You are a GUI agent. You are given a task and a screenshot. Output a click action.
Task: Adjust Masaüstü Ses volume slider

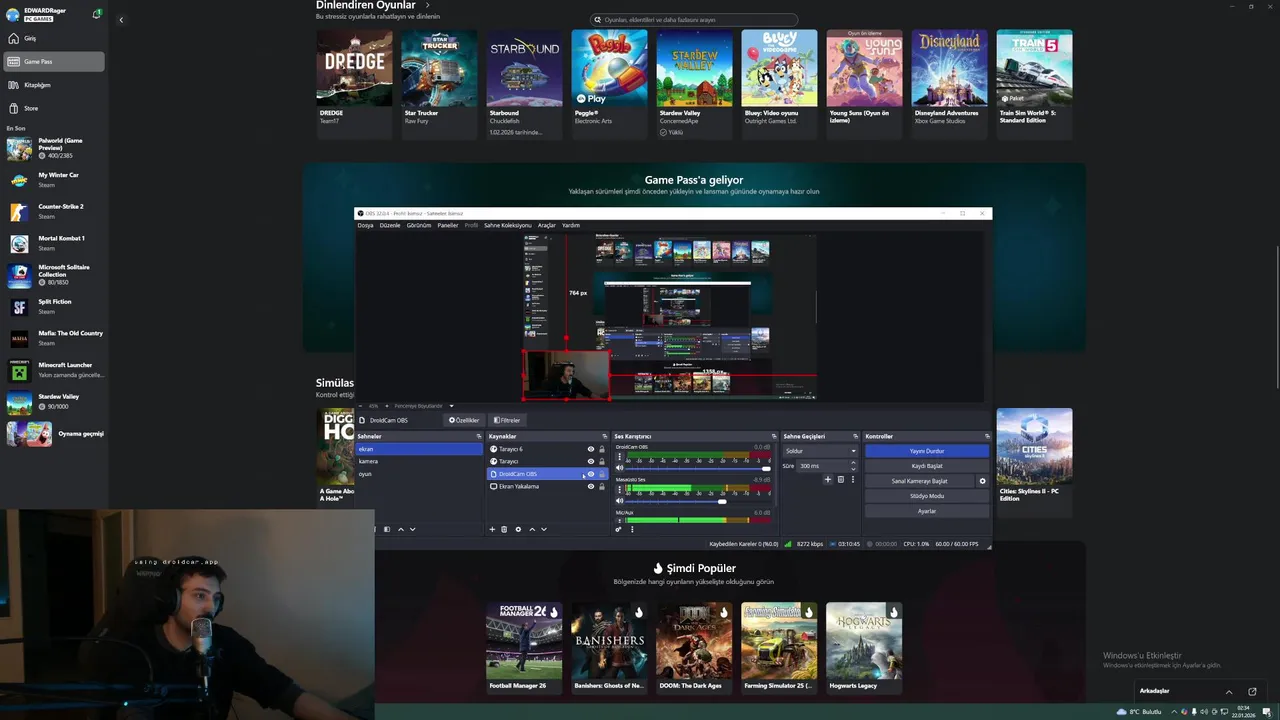698,501
